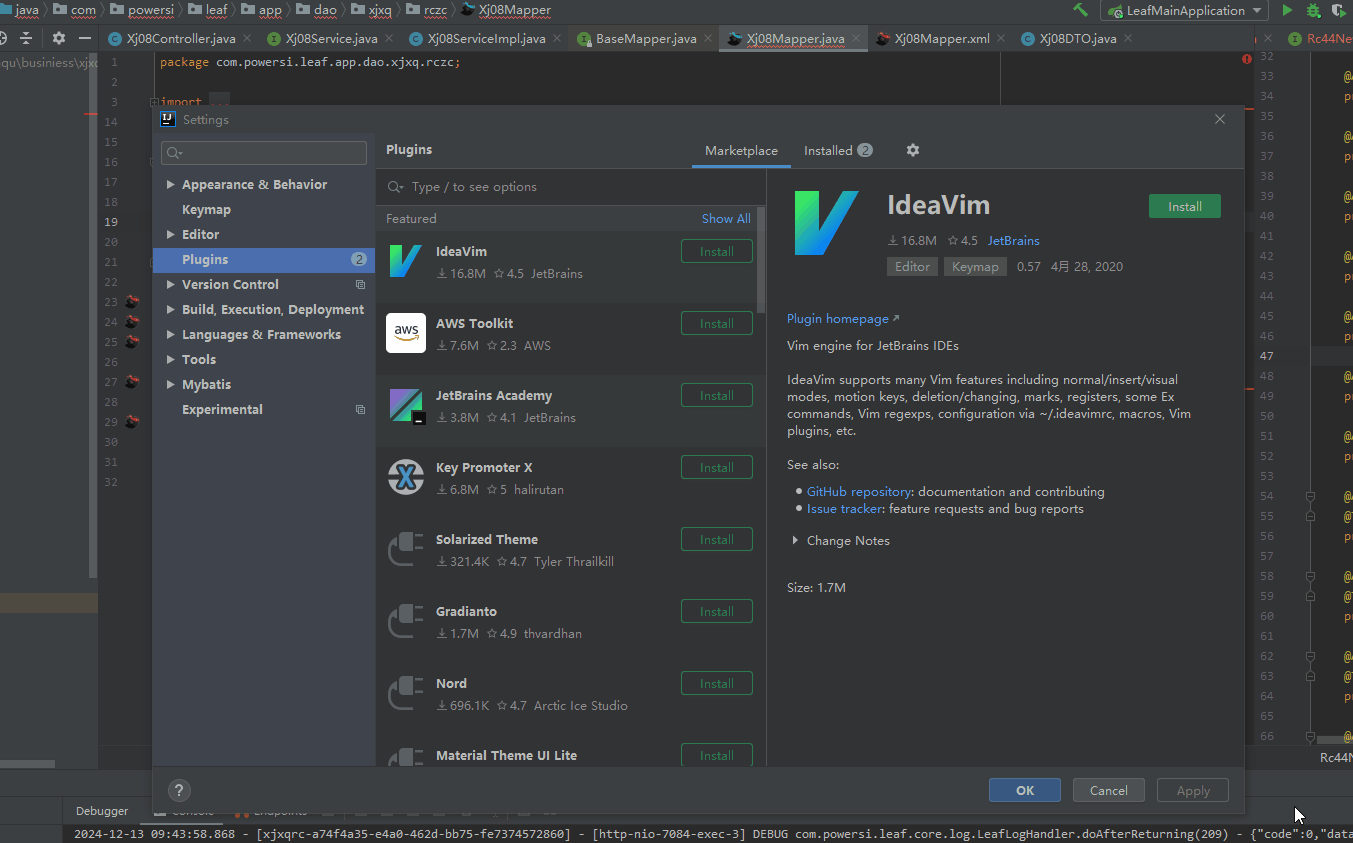Click the plugin list vertical scrollbar
The width and height of the screenshot is (1353, 843).
(x=761, y=260)
